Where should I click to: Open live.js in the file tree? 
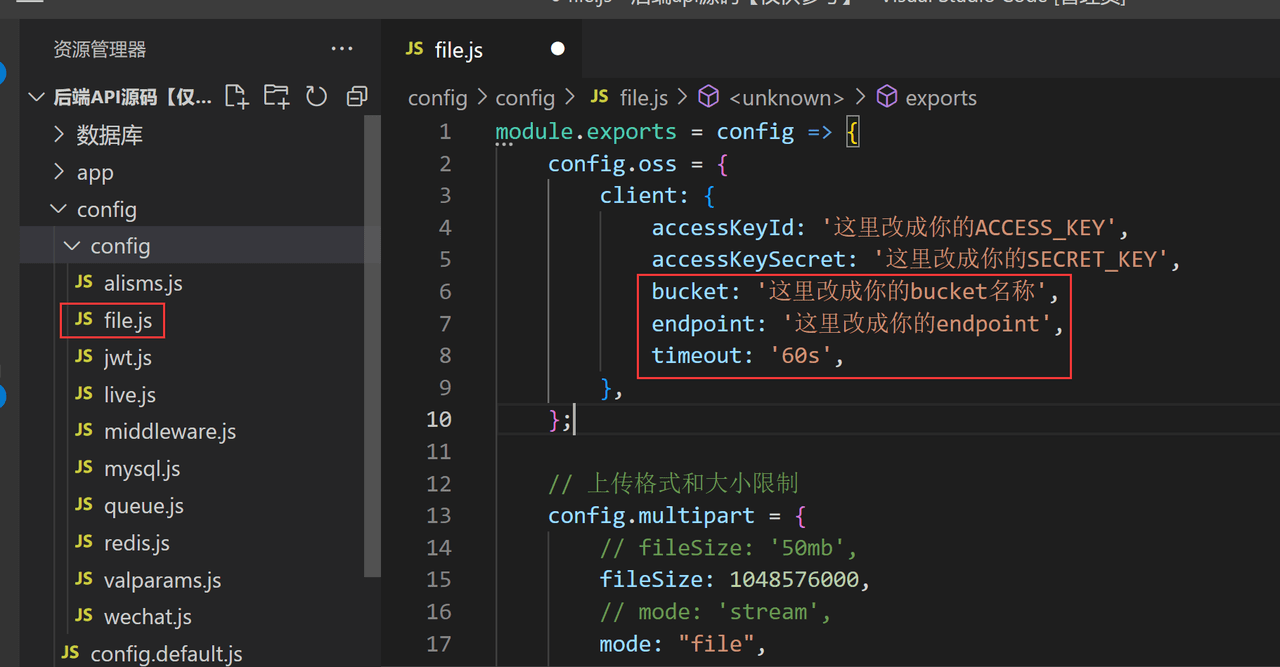point(129,394)
